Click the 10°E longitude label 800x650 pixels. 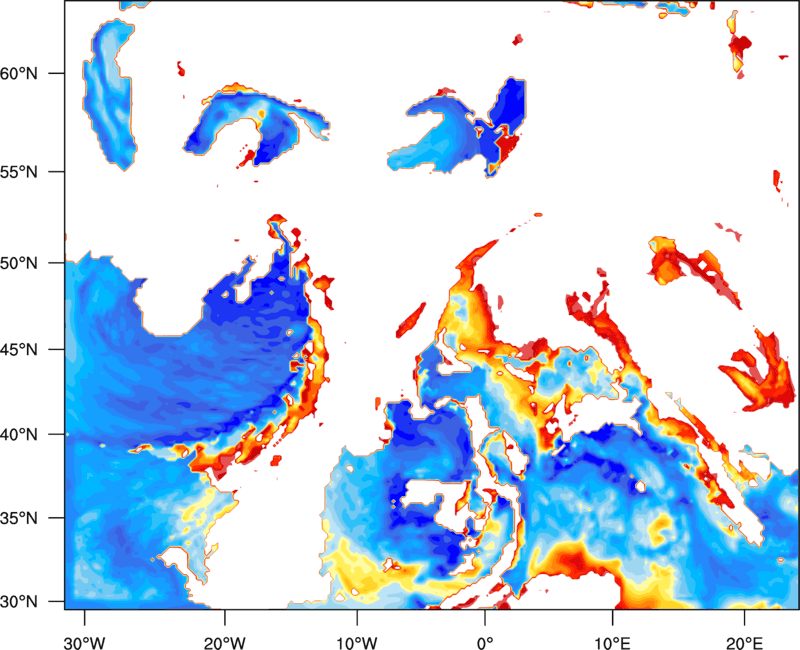(x=612, y=643)
